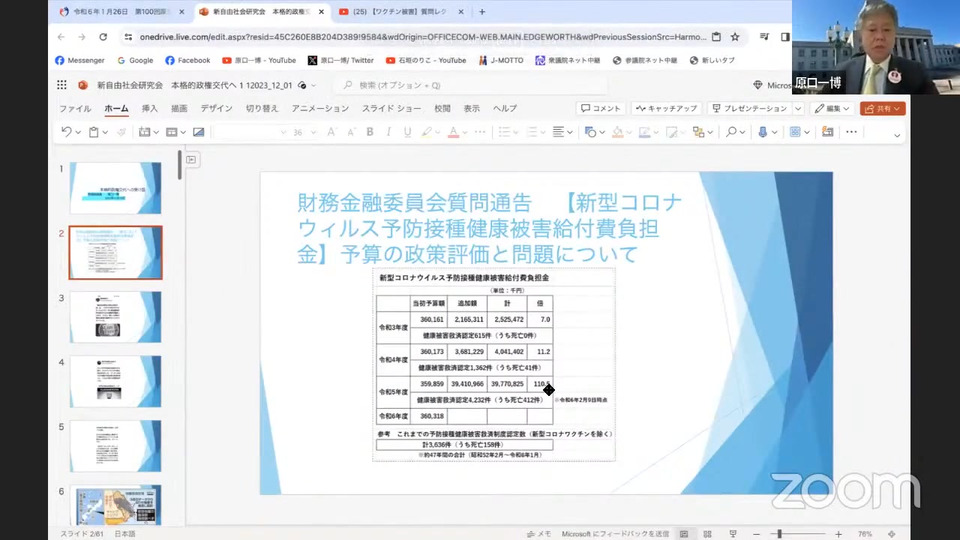The width and height of the screenshot is (960, 540).
Task: Open Presentation button dropdown arrow
Action: point(798,108)
